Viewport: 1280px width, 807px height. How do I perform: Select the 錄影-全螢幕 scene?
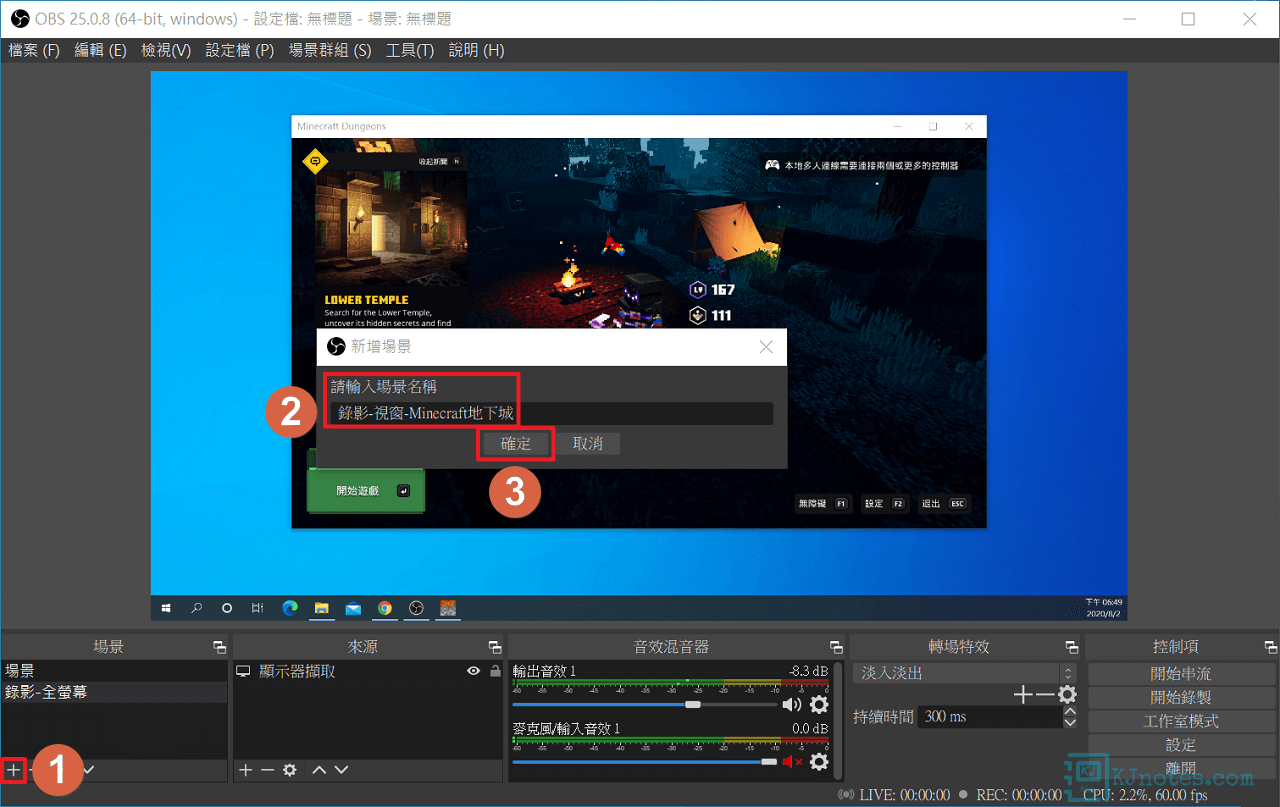point(114,692)
